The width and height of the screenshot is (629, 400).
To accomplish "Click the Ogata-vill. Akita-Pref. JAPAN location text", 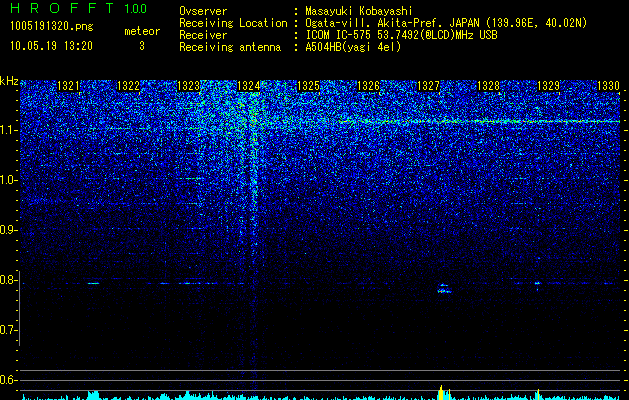I will tap(446, 23).
